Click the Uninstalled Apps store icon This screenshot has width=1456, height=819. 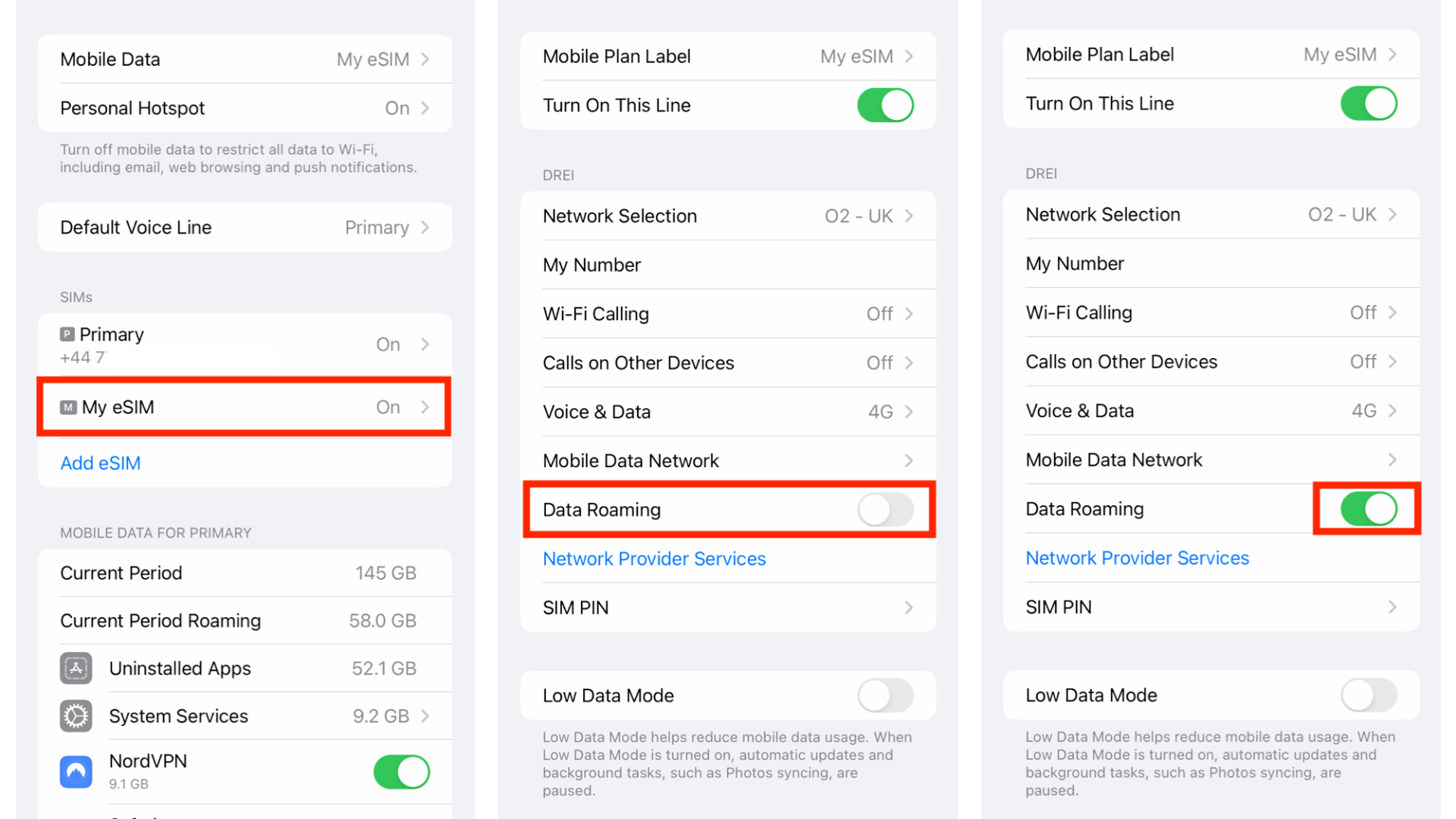pos(76,668)
